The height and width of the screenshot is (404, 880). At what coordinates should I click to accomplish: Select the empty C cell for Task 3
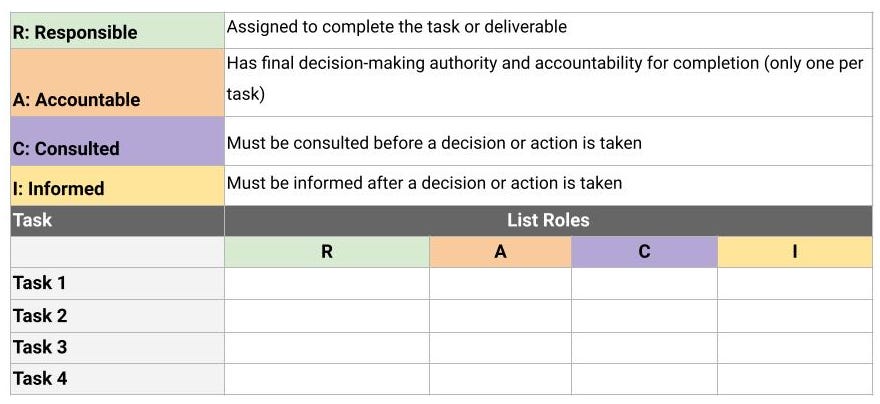point(644,348)
